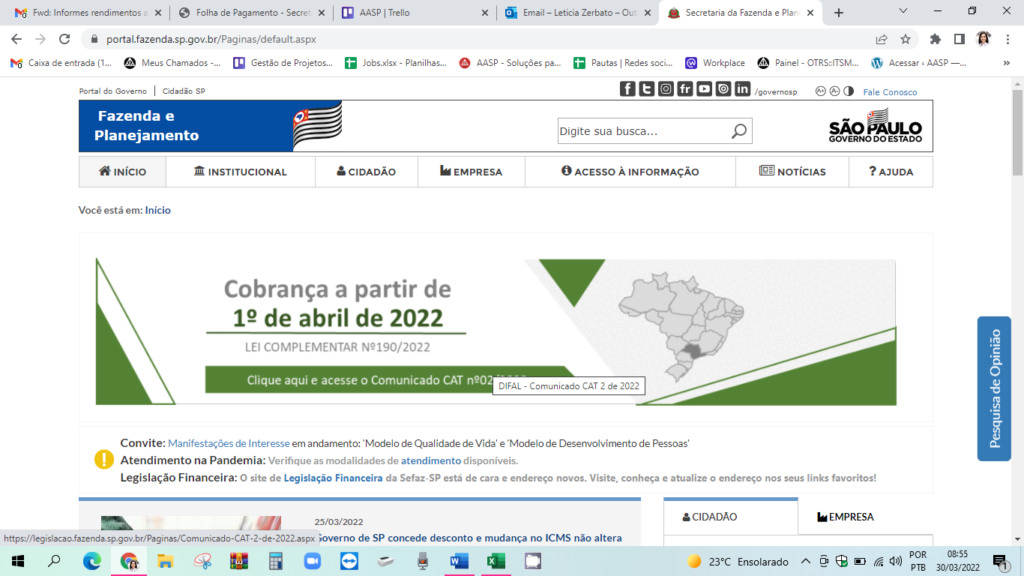The width and height of the screenshot is (1024, 576).
Task: Open the Facebook social media icon
Action: (627, 89)
